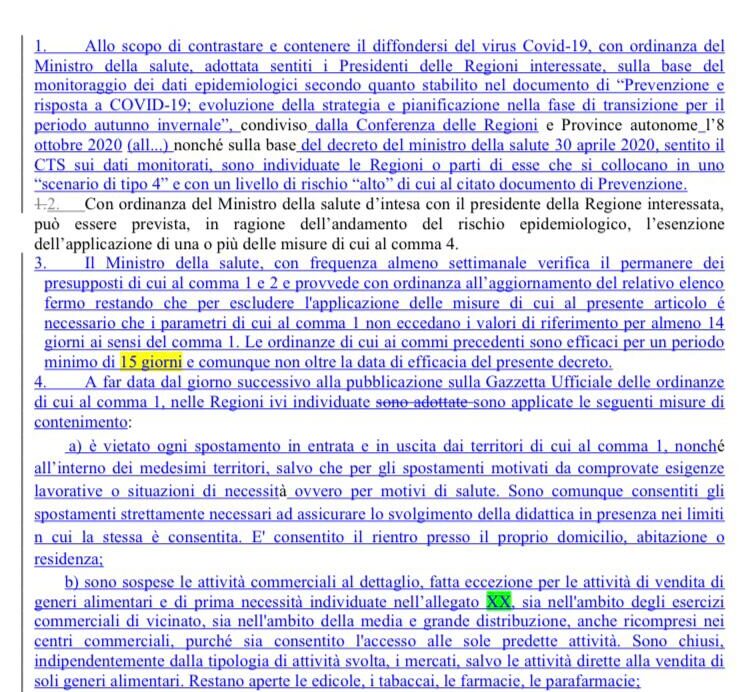Click the word "residenza;"

pyautogui.click(x=68, y=560)
